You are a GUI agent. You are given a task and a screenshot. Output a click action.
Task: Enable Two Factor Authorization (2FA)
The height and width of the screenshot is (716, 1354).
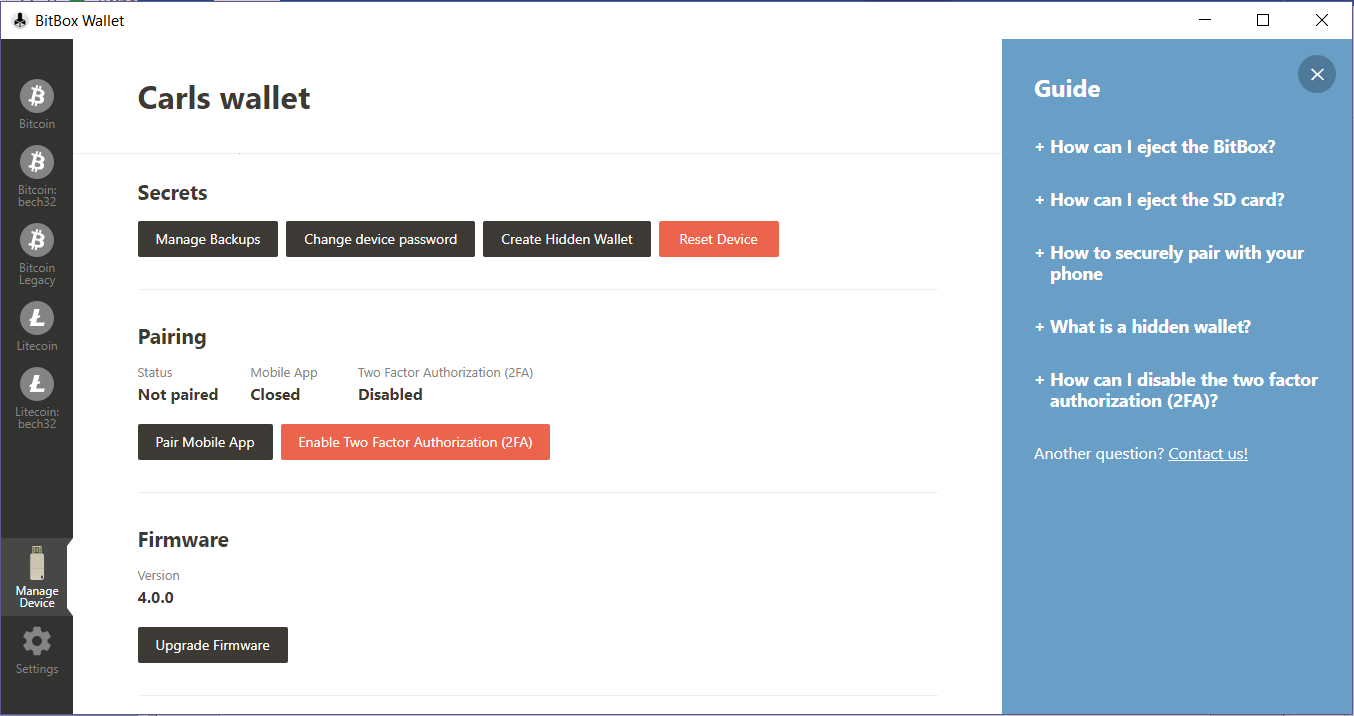pyautogui.click(x=415, y=442)
